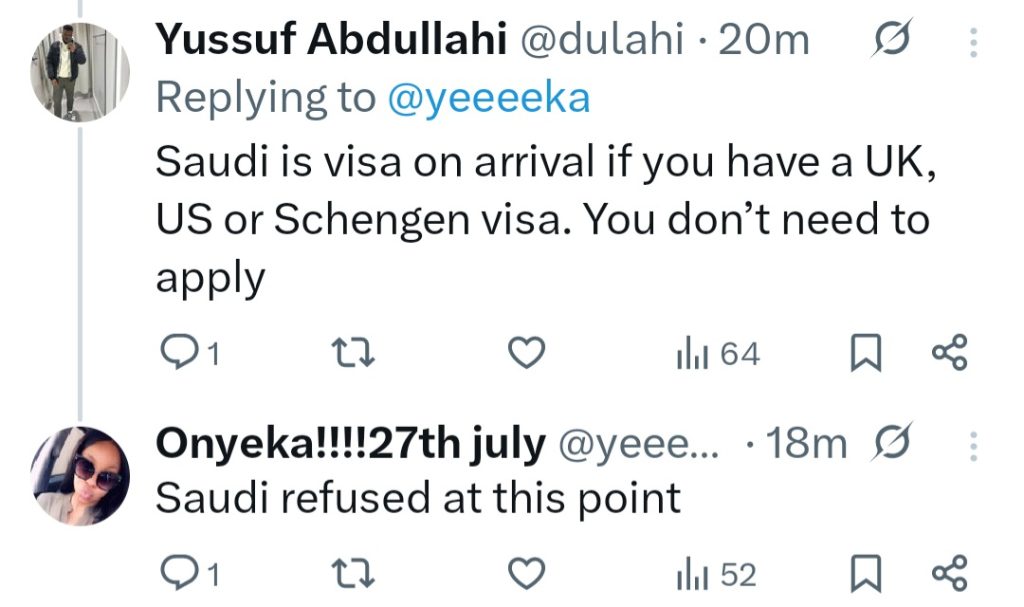The width and height of the screenshot is (1024, 607).
Task: Like Onyeka's tweet
Action: point(527,574)
